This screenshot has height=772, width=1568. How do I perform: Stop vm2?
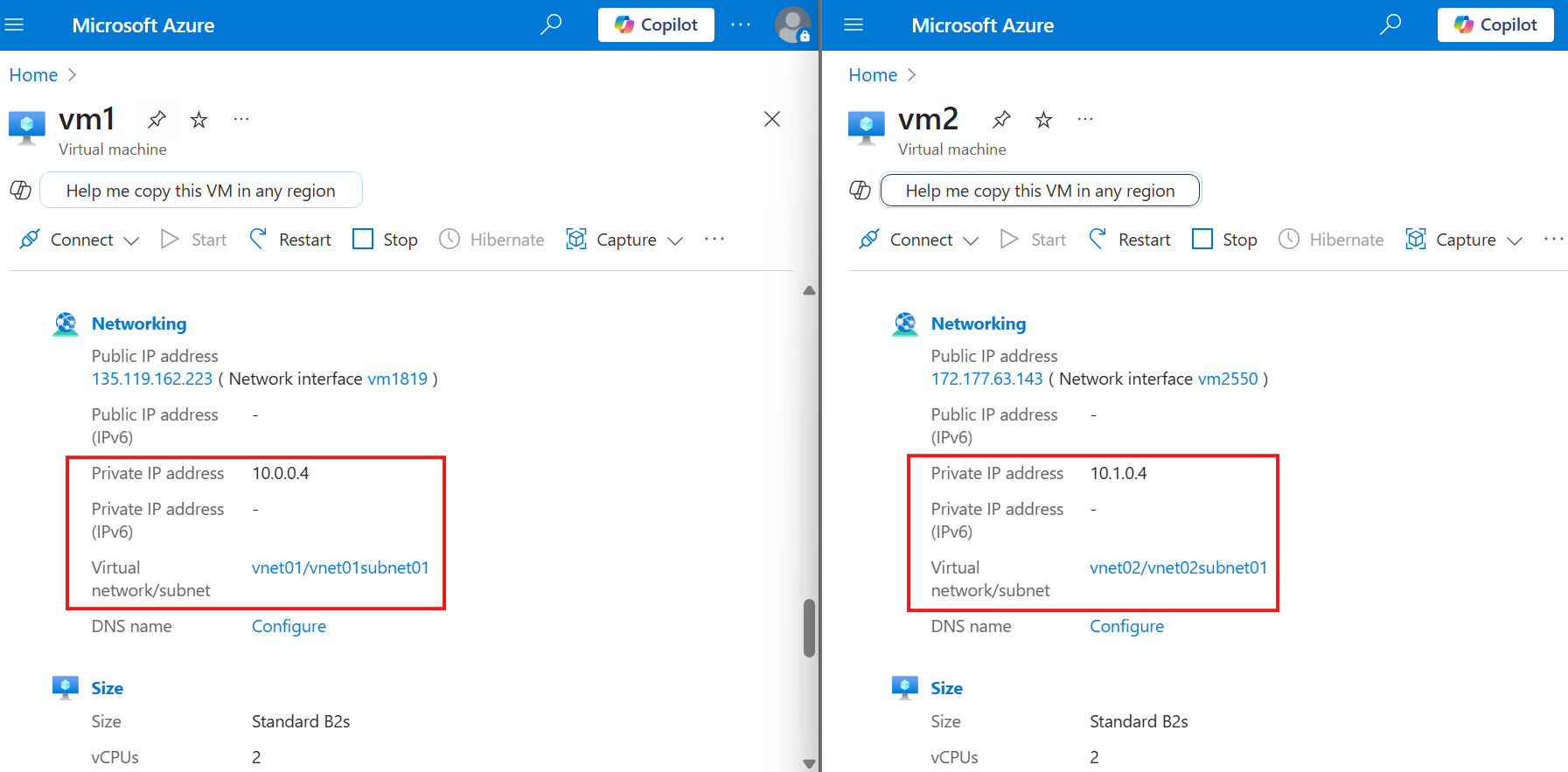point(1224,240)
